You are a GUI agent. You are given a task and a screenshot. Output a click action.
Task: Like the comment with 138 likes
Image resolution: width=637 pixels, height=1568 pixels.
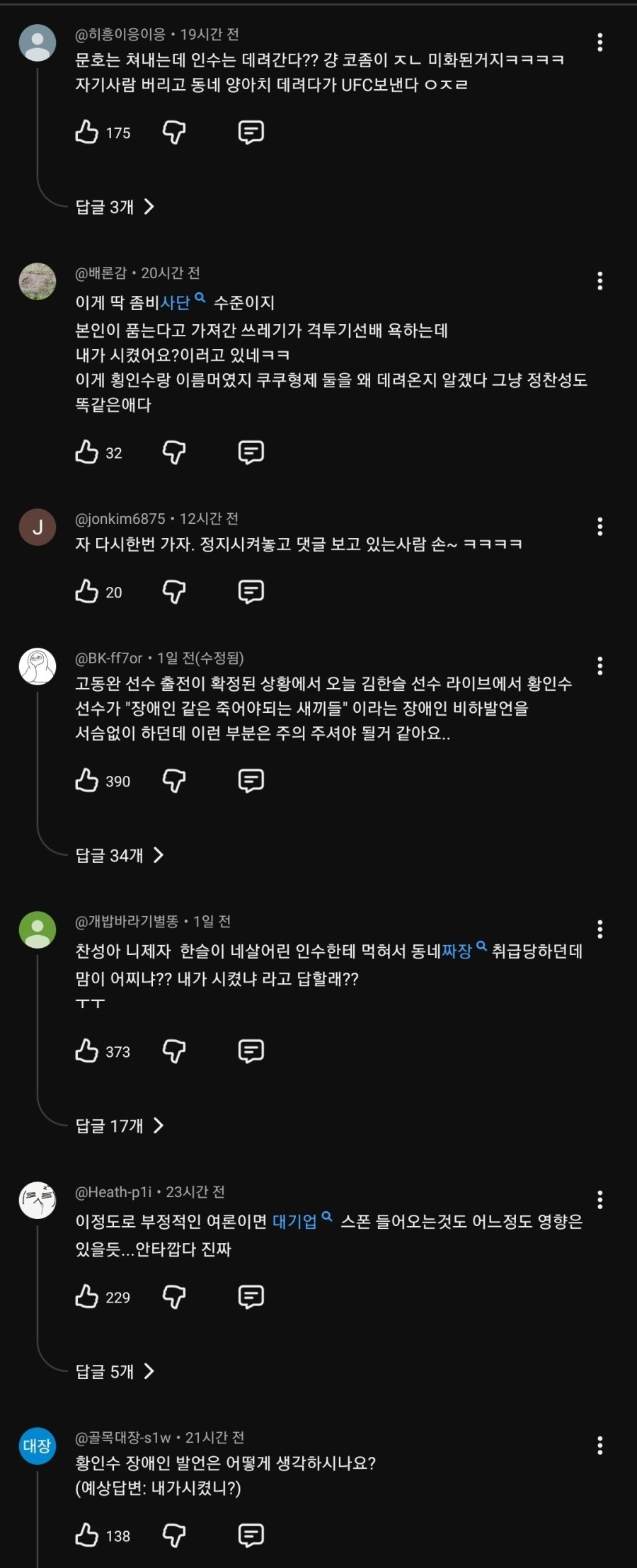87,1535
